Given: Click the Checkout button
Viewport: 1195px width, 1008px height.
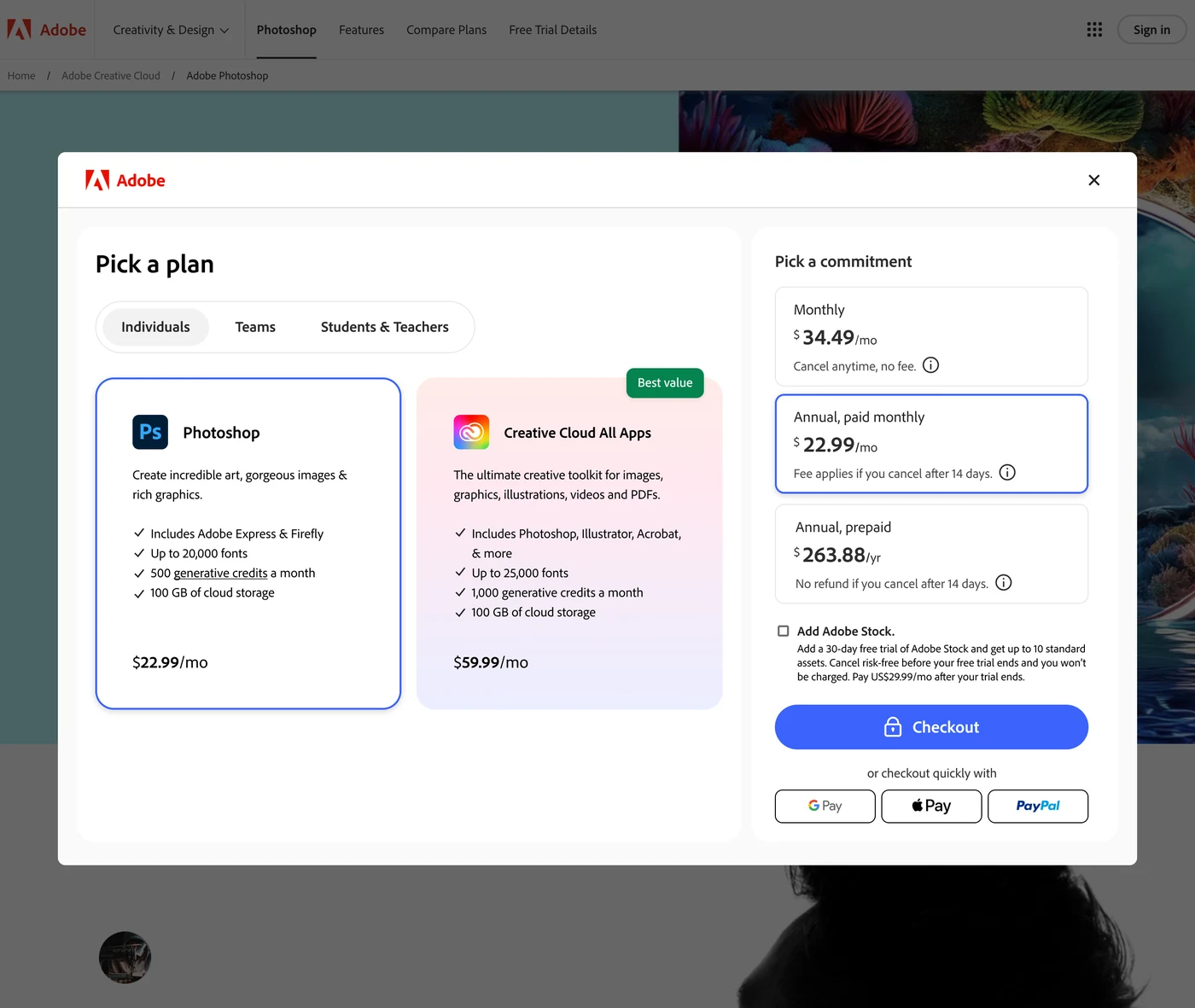Looking at the screenshot, I should (x=931, y=727).
